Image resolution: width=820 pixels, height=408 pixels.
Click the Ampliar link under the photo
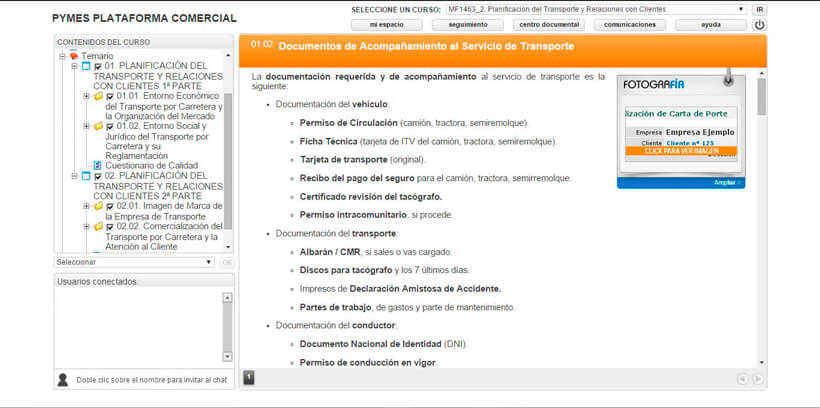coord(723,183)
